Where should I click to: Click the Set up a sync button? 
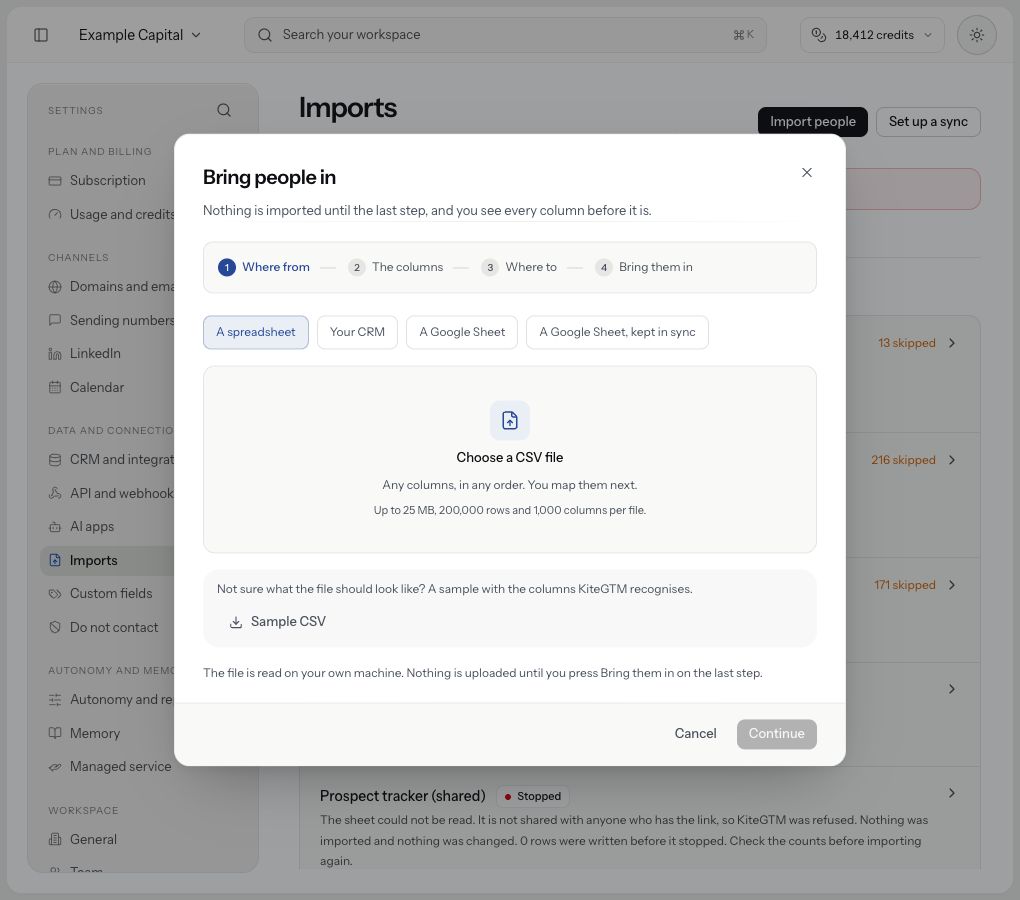click(928, 122)
